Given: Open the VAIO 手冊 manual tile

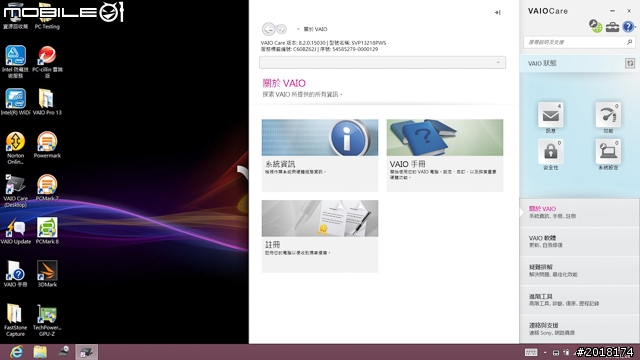Looking at the screenshot, I should [x=445, y=156].
